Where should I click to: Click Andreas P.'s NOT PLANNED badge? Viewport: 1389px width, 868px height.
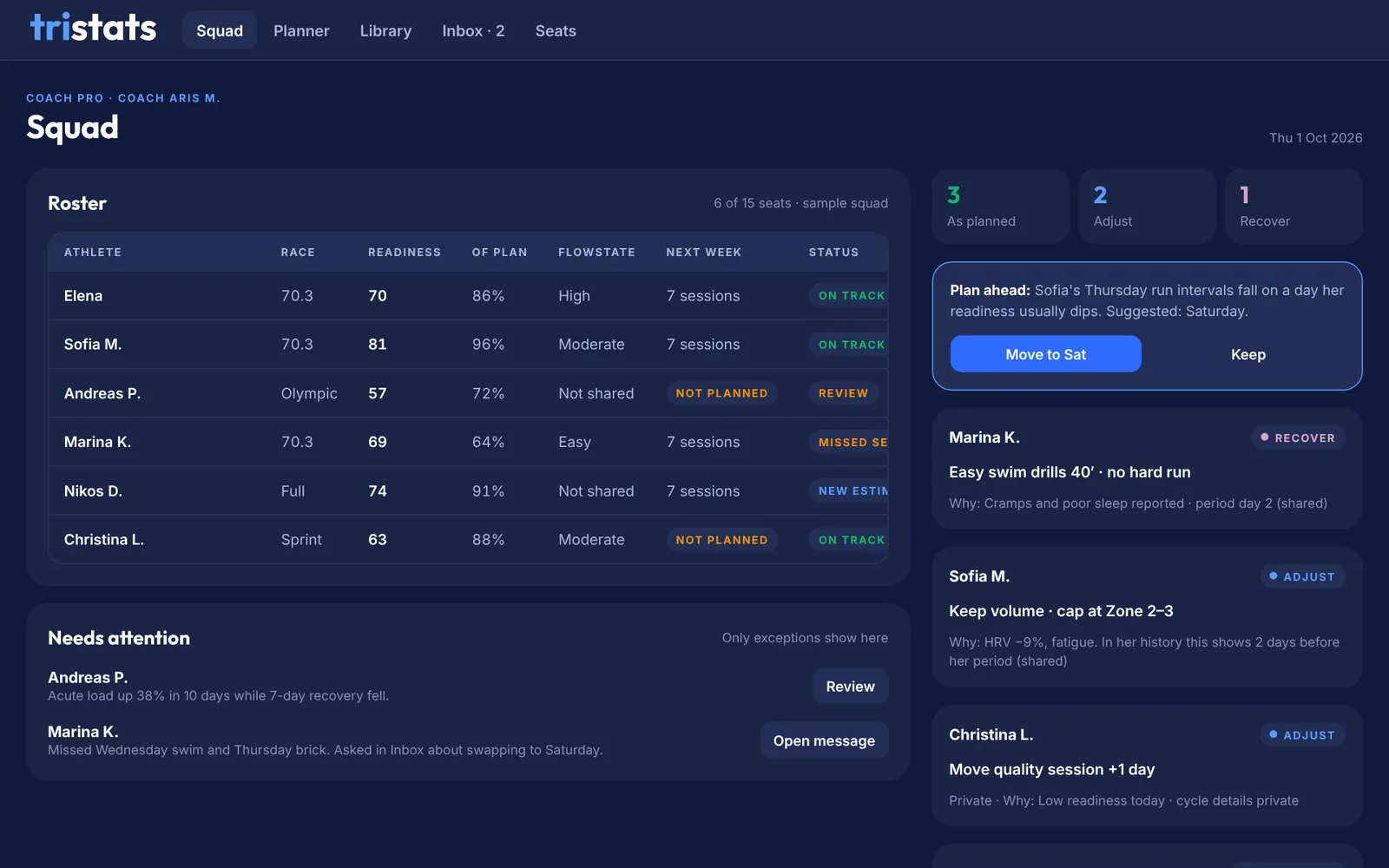click(x=721, y=393)
